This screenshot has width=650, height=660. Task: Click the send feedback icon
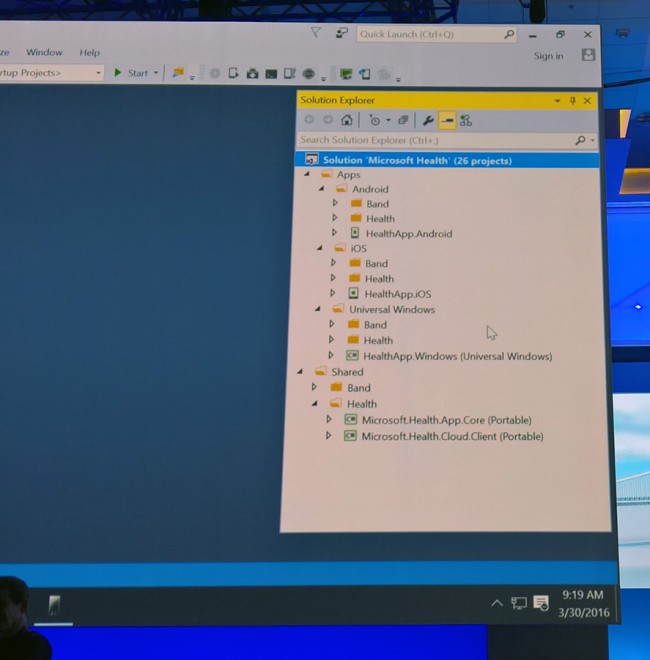click(341, 33)
